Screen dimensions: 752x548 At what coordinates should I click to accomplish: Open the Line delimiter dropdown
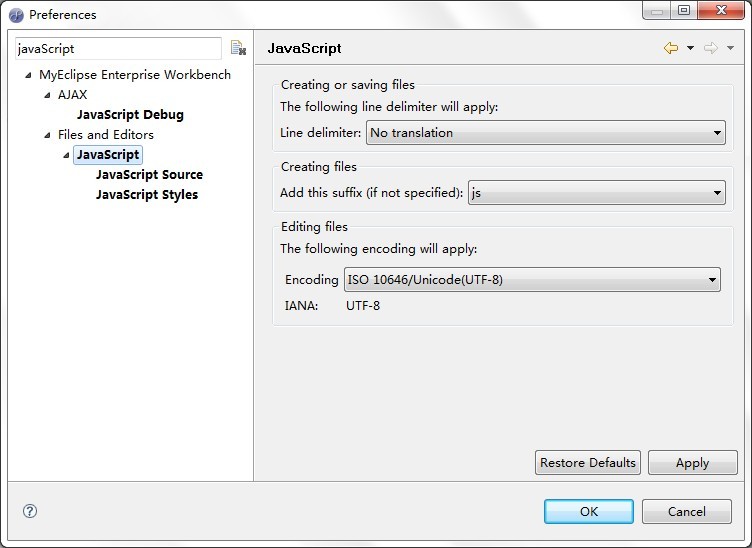click(546, 133)
